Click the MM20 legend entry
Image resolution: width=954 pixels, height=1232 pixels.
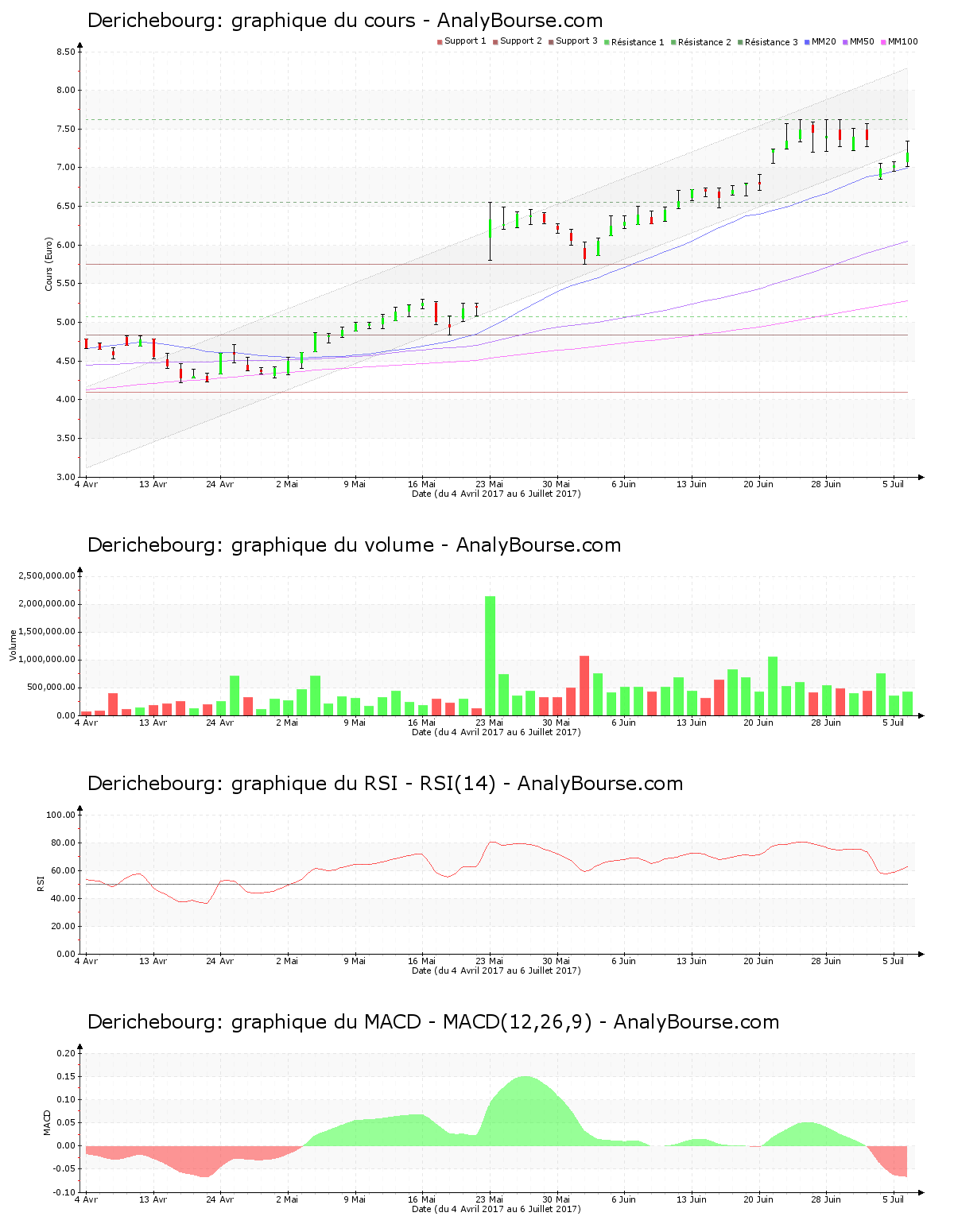820,41
